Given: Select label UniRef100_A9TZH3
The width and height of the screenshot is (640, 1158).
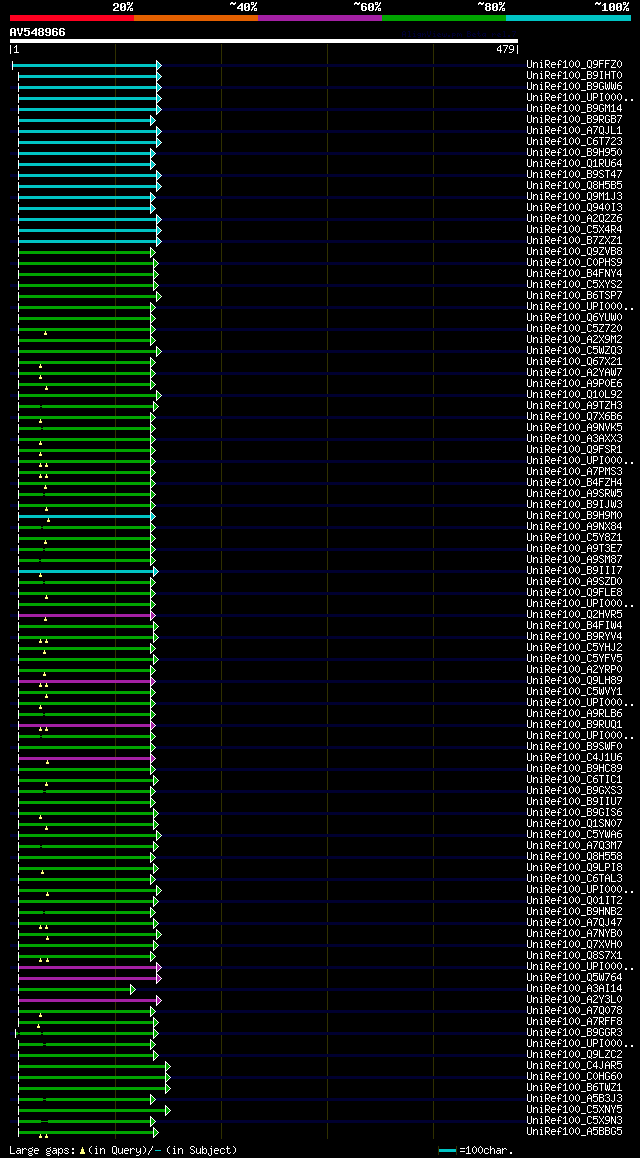Looking at the screenshot, I should [x=574, y=406].
